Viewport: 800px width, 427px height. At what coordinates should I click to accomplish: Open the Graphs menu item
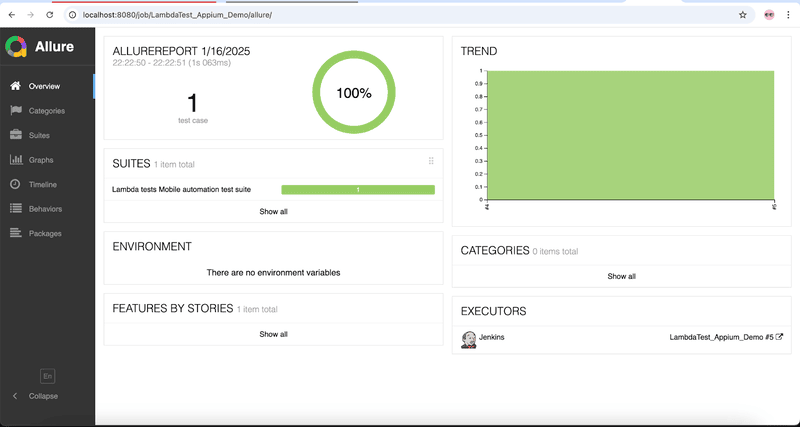pos(47,160)
